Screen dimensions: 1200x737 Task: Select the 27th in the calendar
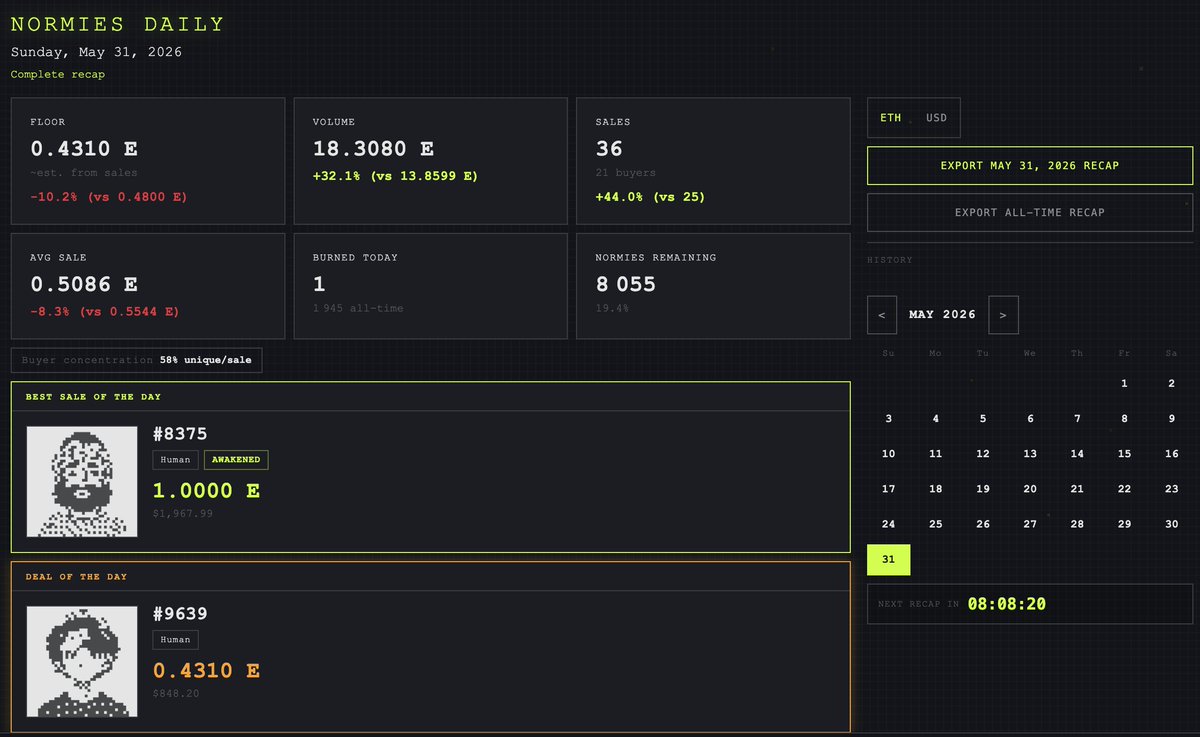pyautogui.click(x=1030, y=524)
